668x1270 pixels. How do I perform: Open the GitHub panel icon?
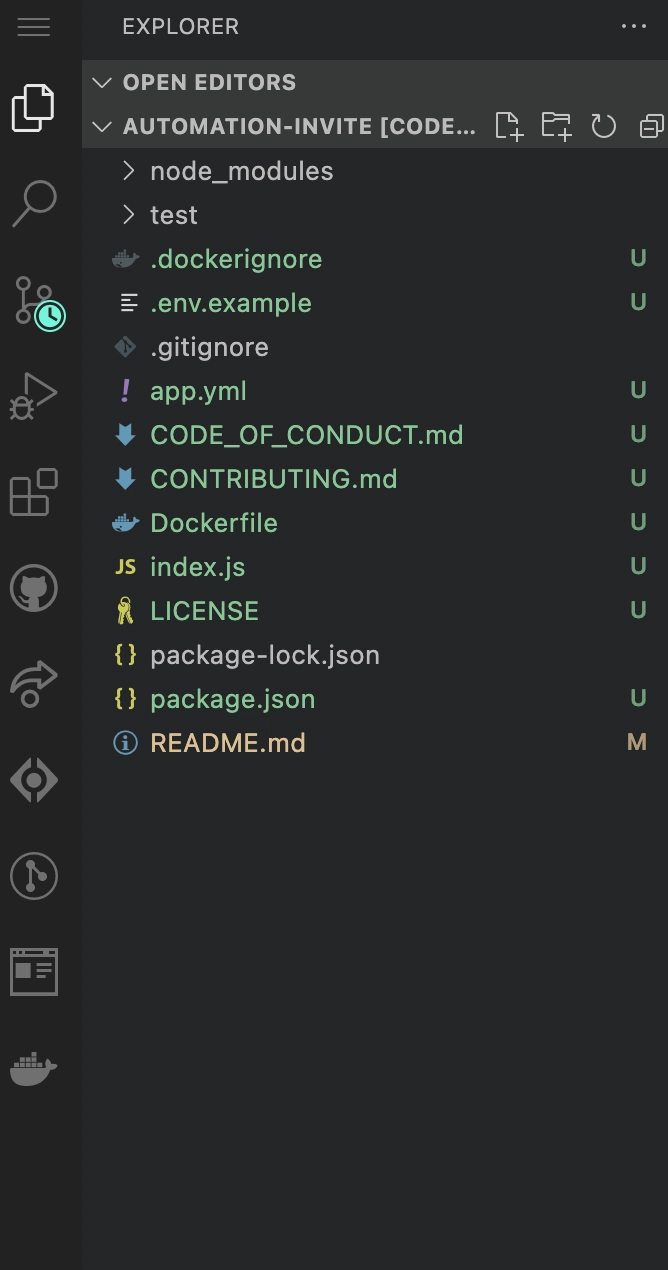click(34, 588)
